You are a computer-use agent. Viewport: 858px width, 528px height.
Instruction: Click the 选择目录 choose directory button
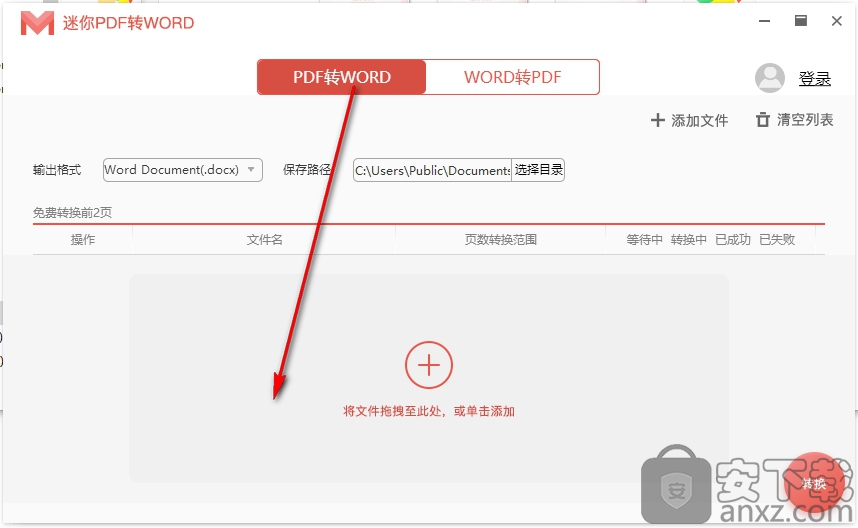click(x=538, y=170)
